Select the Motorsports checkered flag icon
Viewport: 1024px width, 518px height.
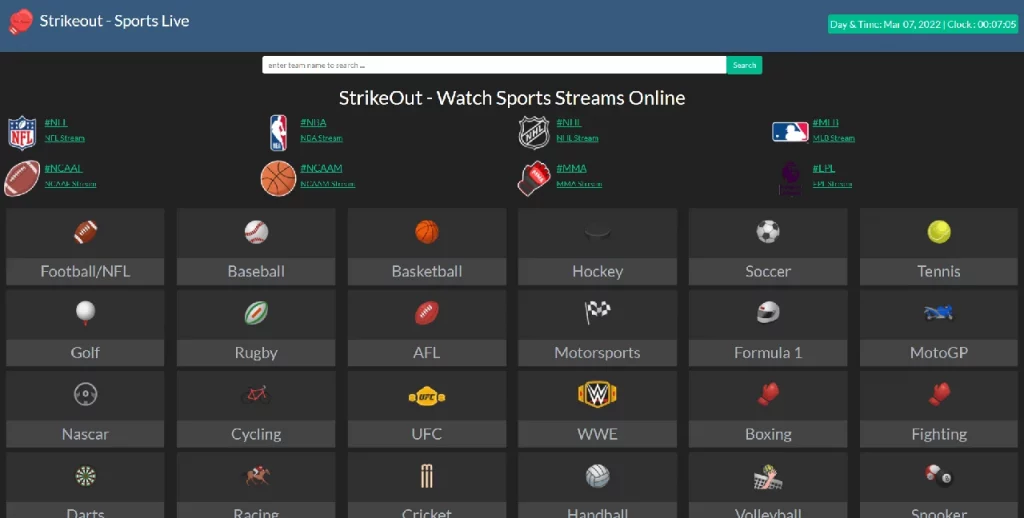598,313
